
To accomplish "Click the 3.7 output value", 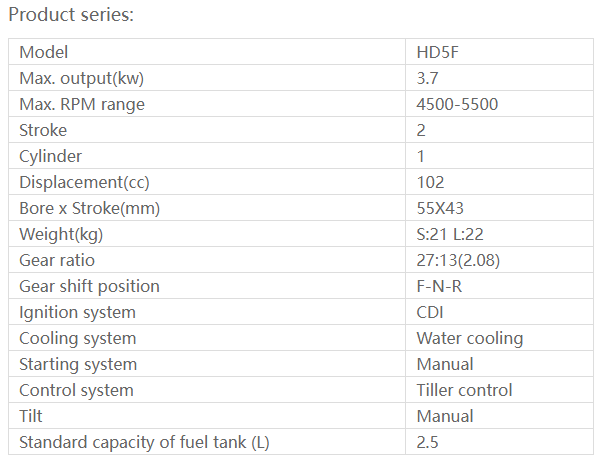I will [428, 79].
